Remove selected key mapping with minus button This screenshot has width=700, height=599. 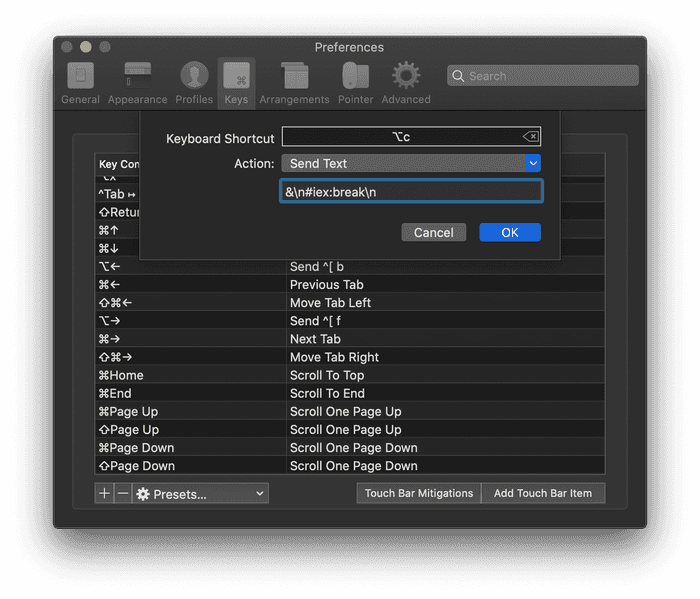click(x=123, y=494)
